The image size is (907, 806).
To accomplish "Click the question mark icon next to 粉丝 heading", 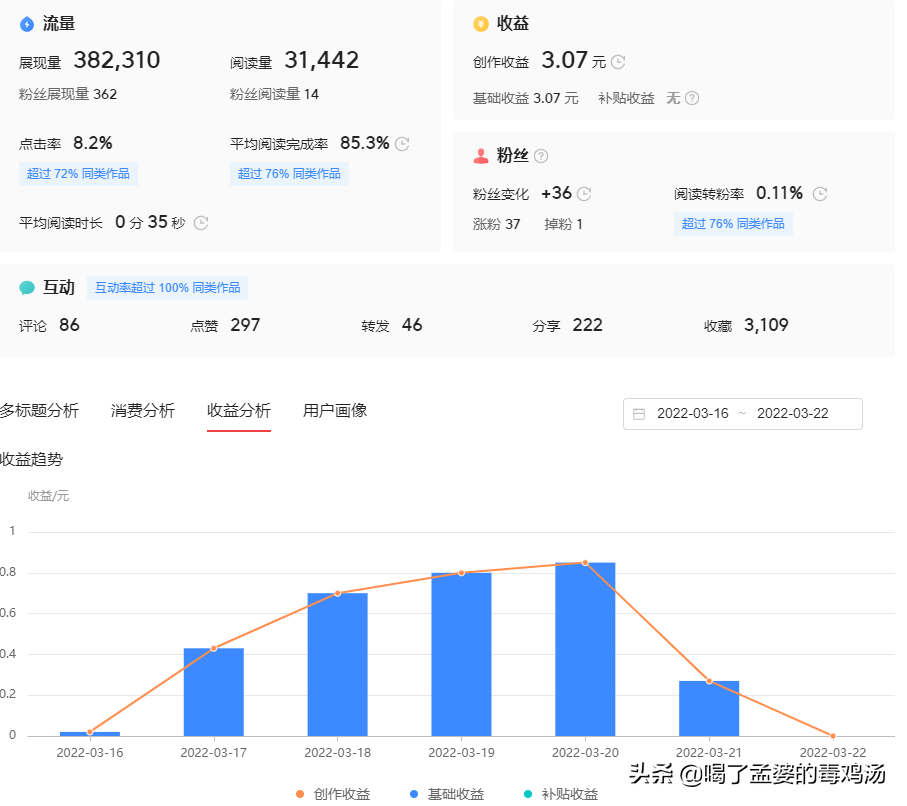I will pos(541,156).
